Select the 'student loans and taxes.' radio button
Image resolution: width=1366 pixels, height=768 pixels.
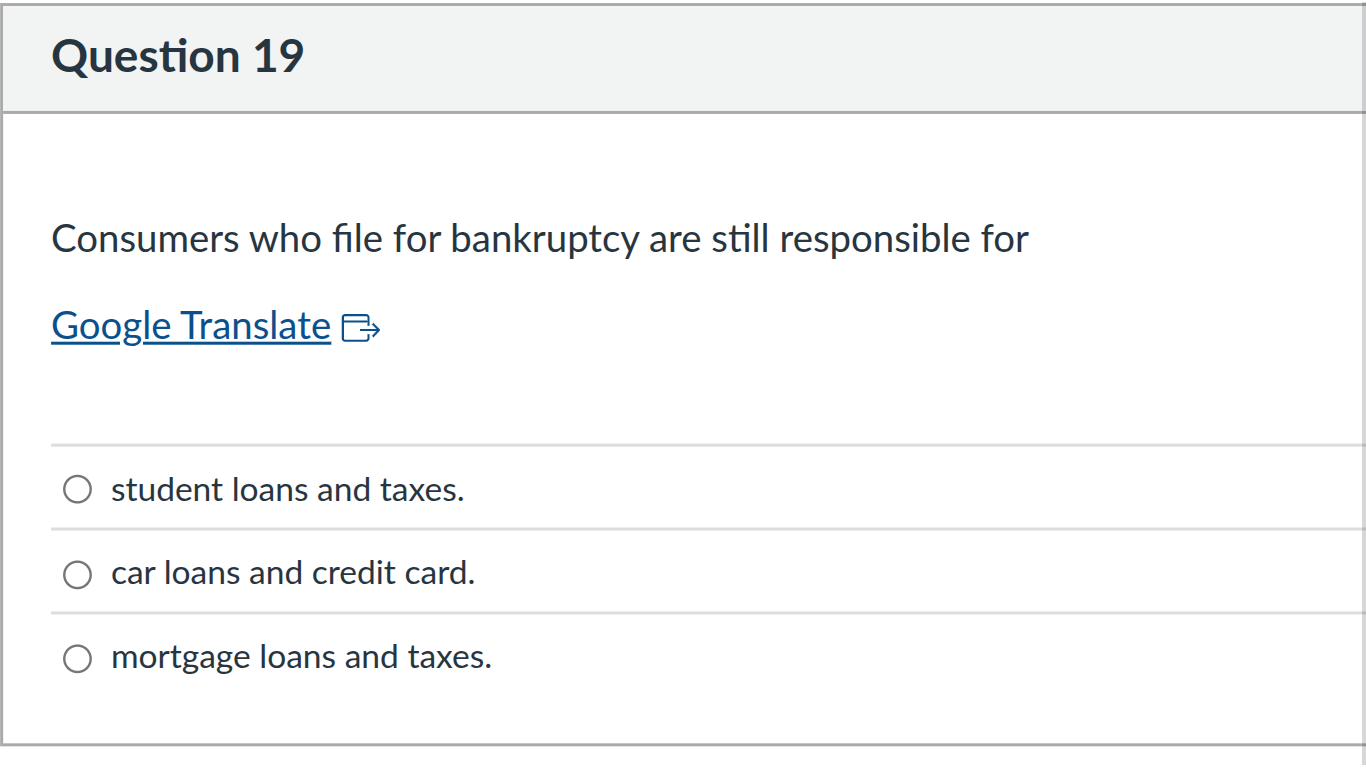coord(77,489)
